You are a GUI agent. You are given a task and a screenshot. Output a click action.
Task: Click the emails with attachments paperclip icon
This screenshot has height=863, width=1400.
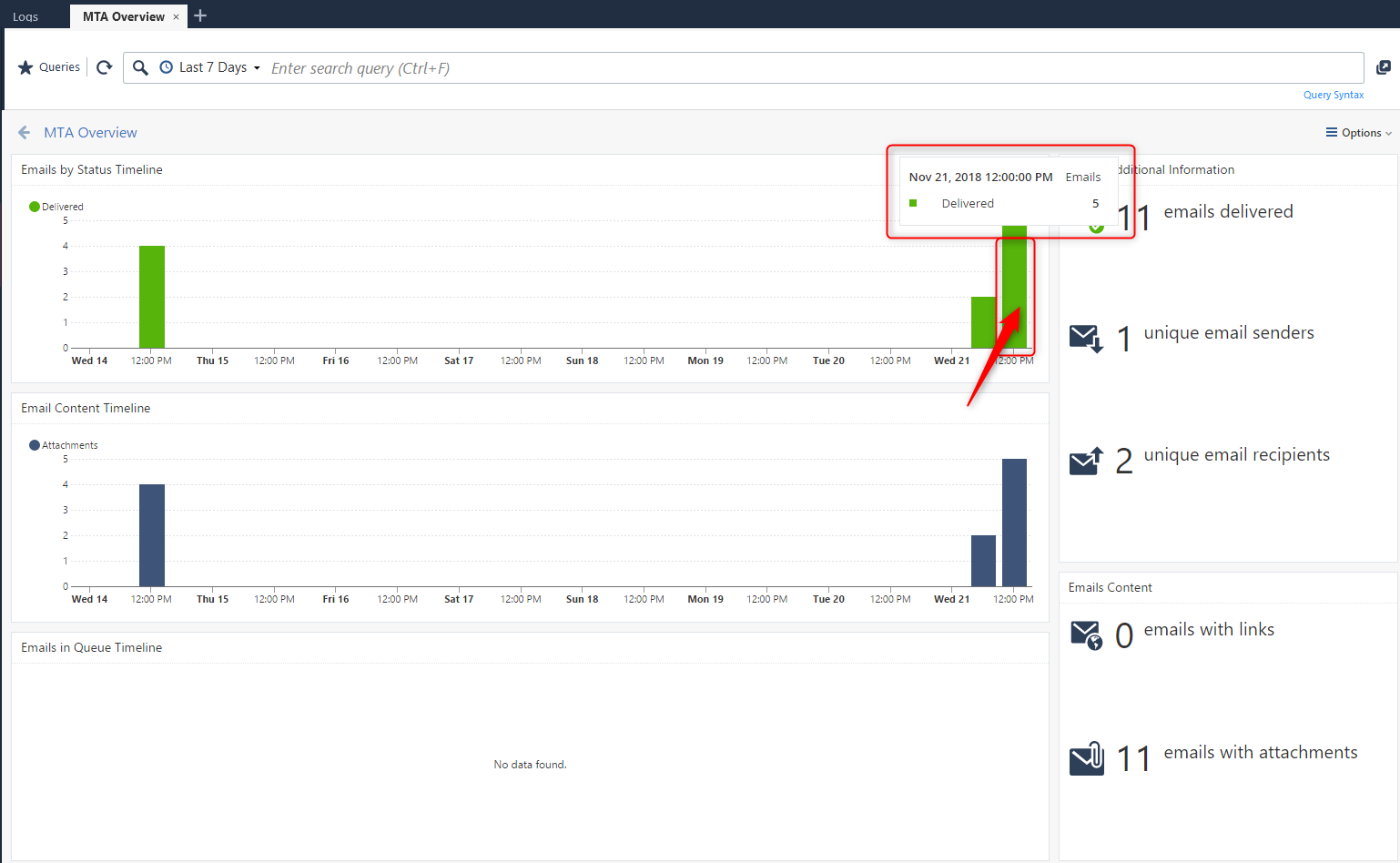[1087, 758]
